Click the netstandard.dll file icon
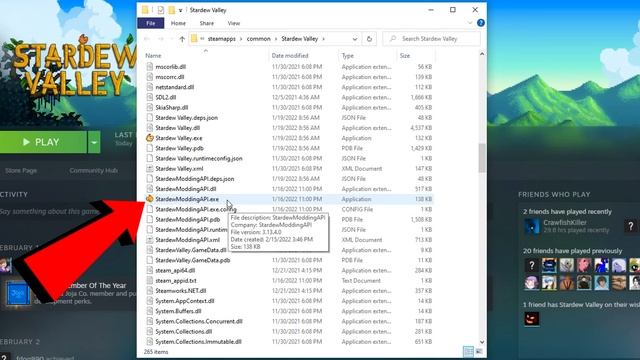 click(150, 87)
